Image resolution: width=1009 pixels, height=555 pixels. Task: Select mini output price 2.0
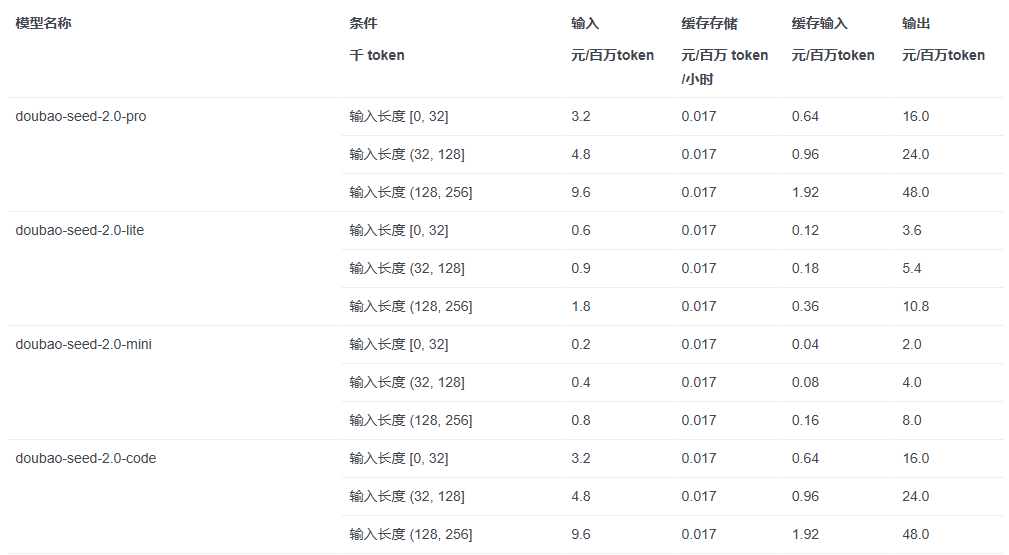coord(912,344)
